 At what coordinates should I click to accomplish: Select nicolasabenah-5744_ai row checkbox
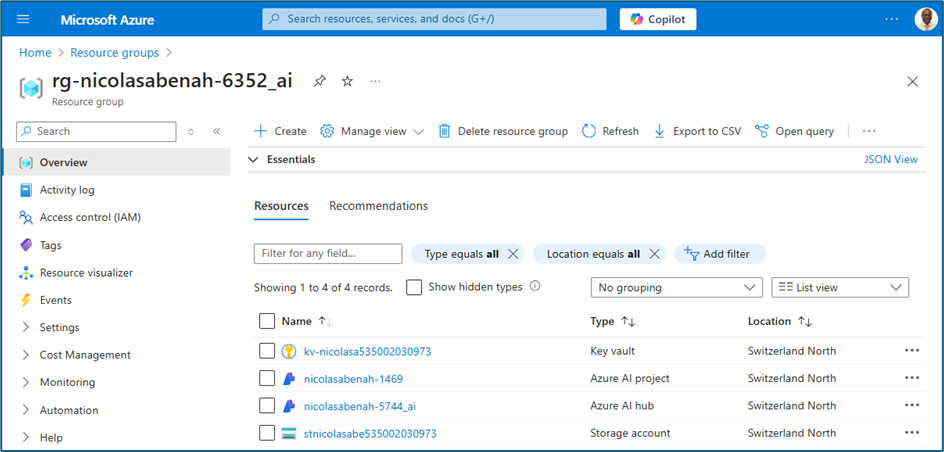[267, 406]
